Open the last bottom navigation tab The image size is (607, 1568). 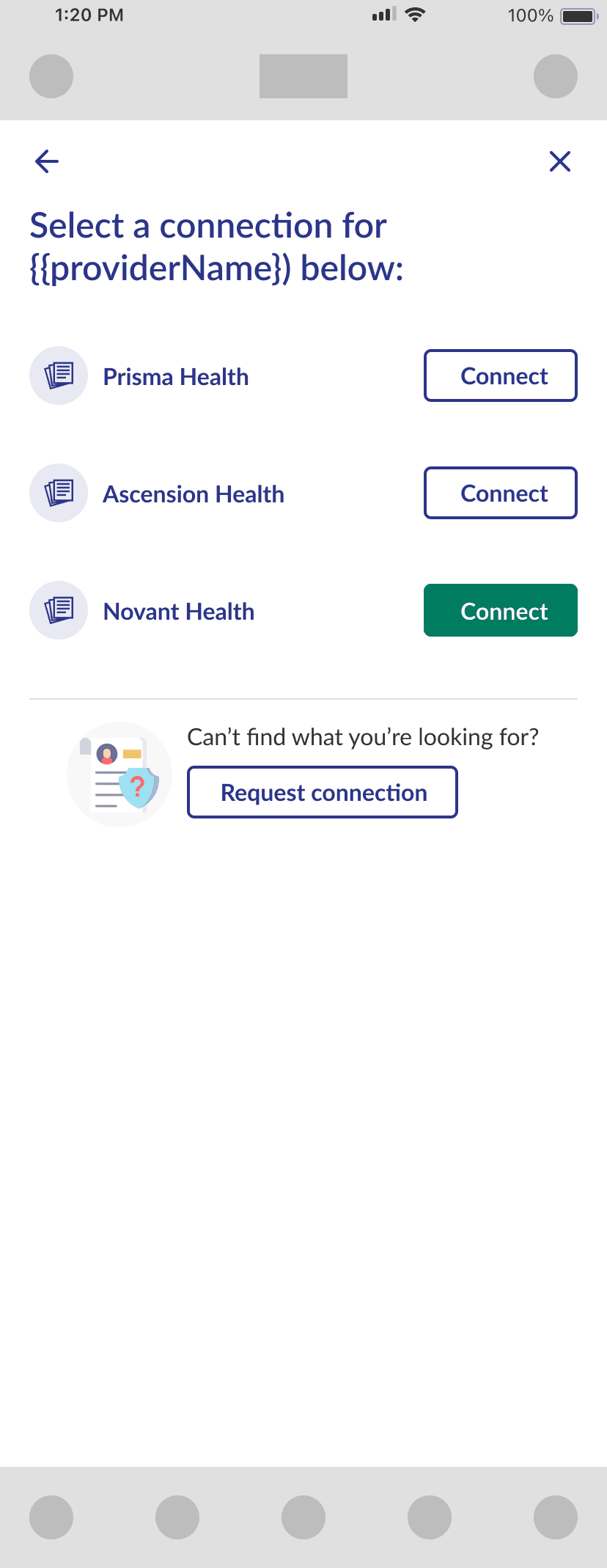tap(556, 1517)
